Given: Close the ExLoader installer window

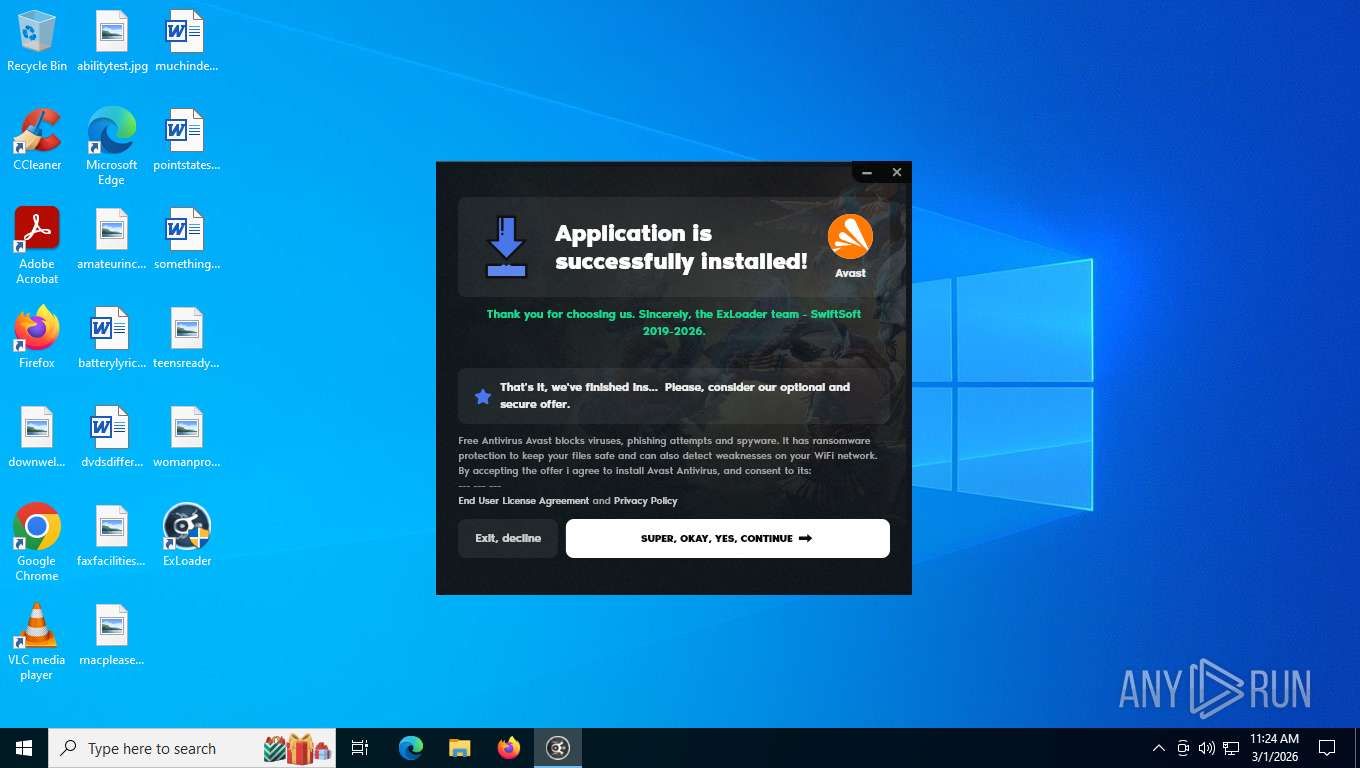Looking at the screenshot, I should point(897,172).
